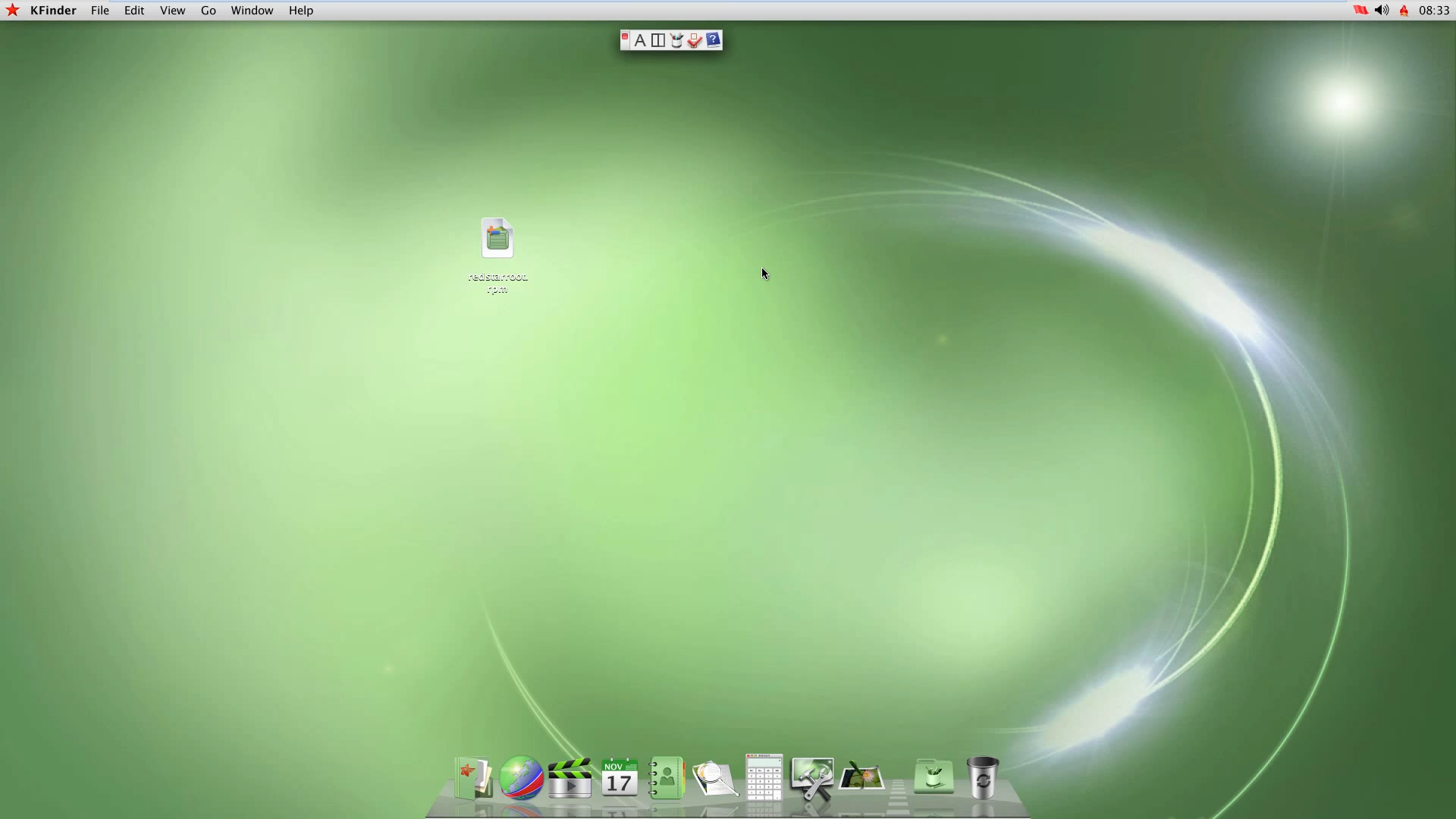Launch the calculator from the dock
The image size is (1456, 819).
764,777
